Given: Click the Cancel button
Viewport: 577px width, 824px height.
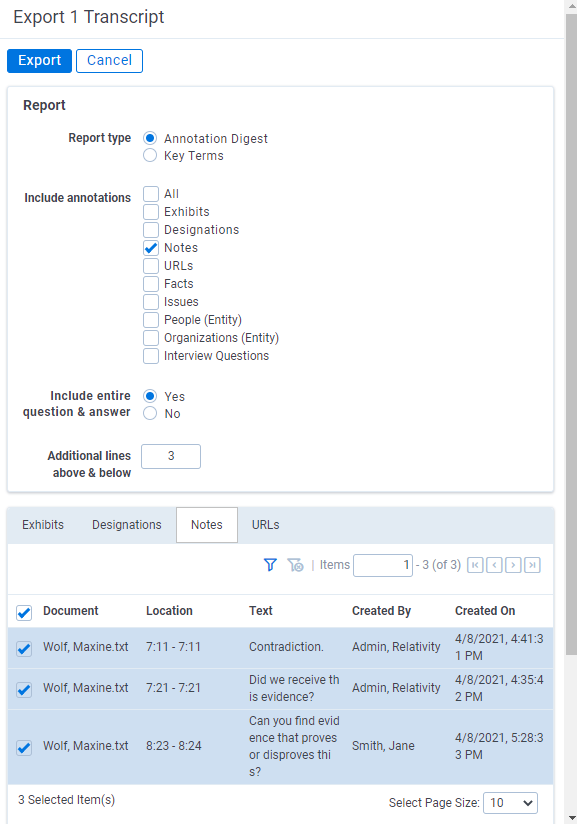Looking at the screenshot, I should (x=109, y=60).
